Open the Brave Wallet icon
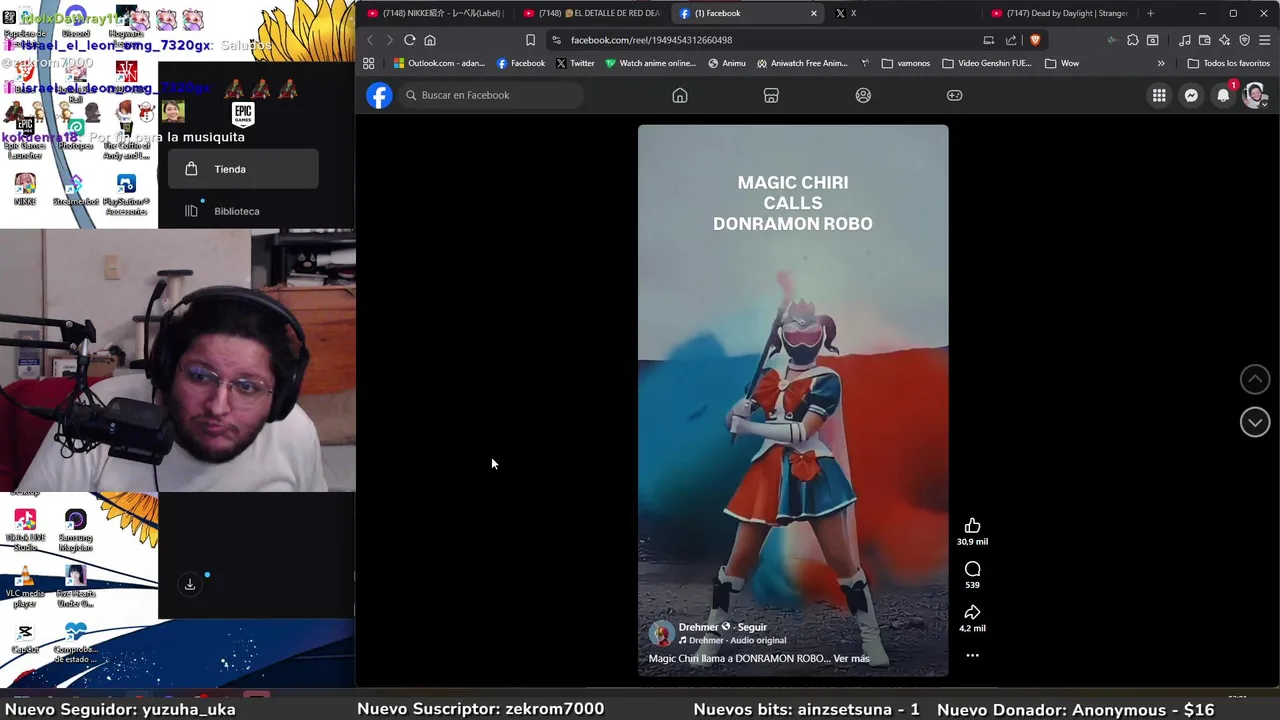Screen dimensions: 1280x720 pyautogui.click(x=1205, y=40)
